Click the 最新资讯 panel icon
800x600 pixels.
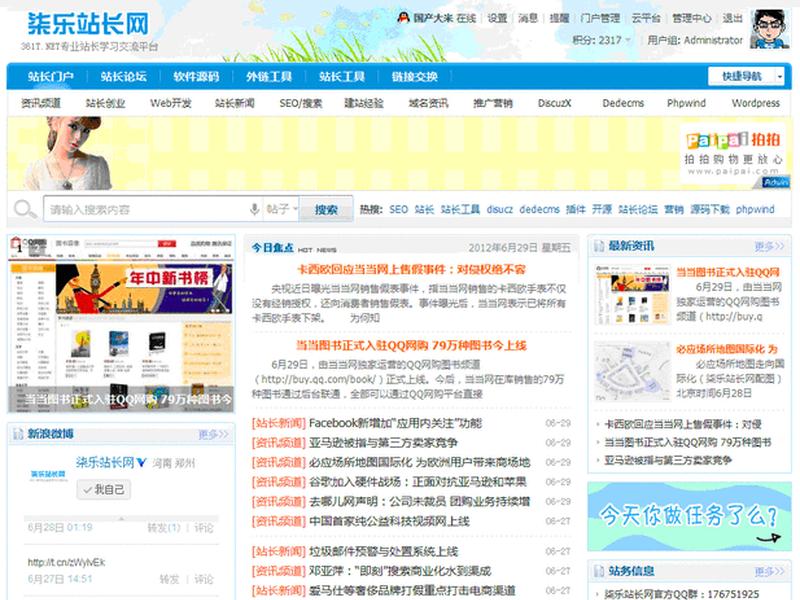(598, 247)
